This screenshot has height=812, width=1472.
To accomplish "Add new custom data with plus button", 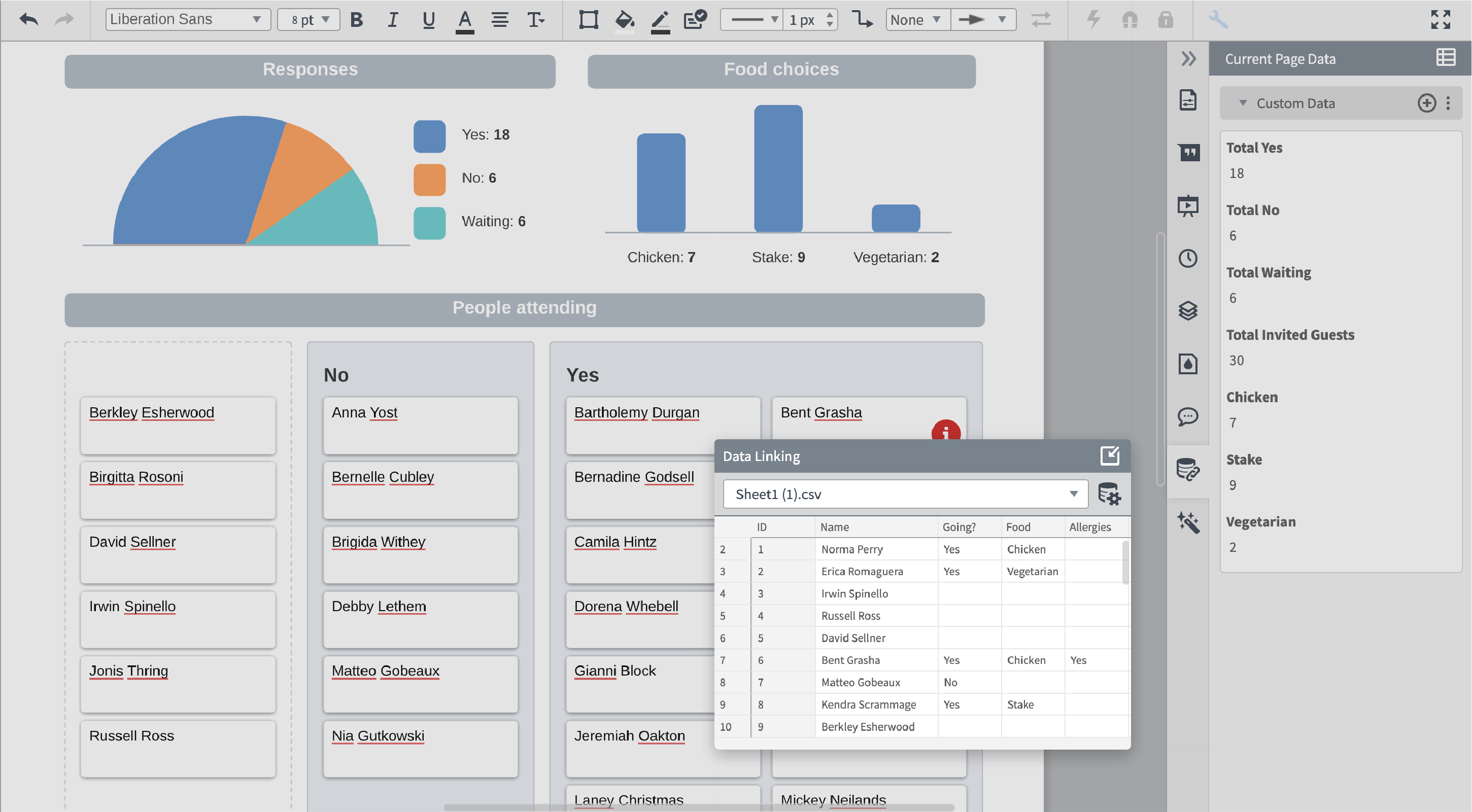I will pyautogui.click(x=1426, y=103).
